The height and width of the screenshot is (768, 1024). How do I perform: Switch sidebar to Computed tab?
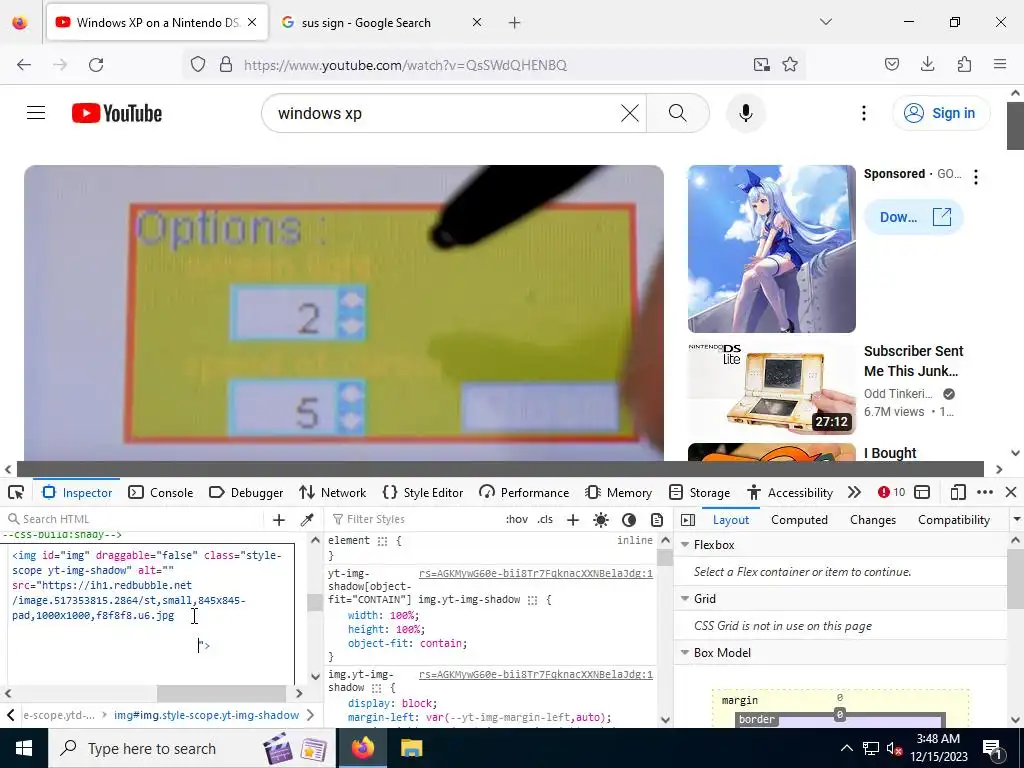[799, 520]
